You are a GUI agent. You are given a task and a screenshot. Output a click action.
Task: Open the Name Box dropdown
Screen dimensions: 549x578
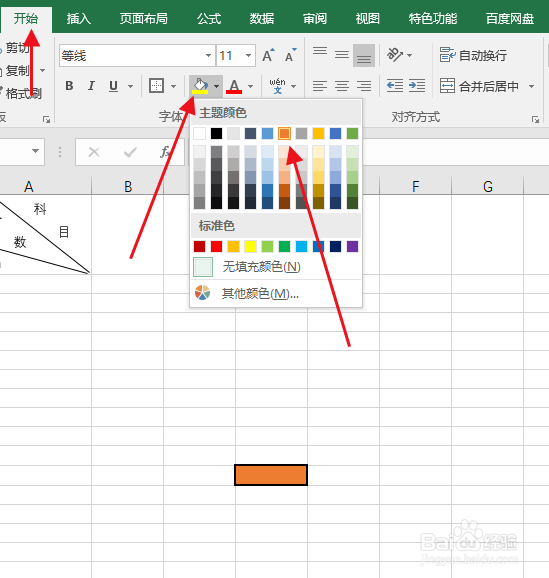35,151
